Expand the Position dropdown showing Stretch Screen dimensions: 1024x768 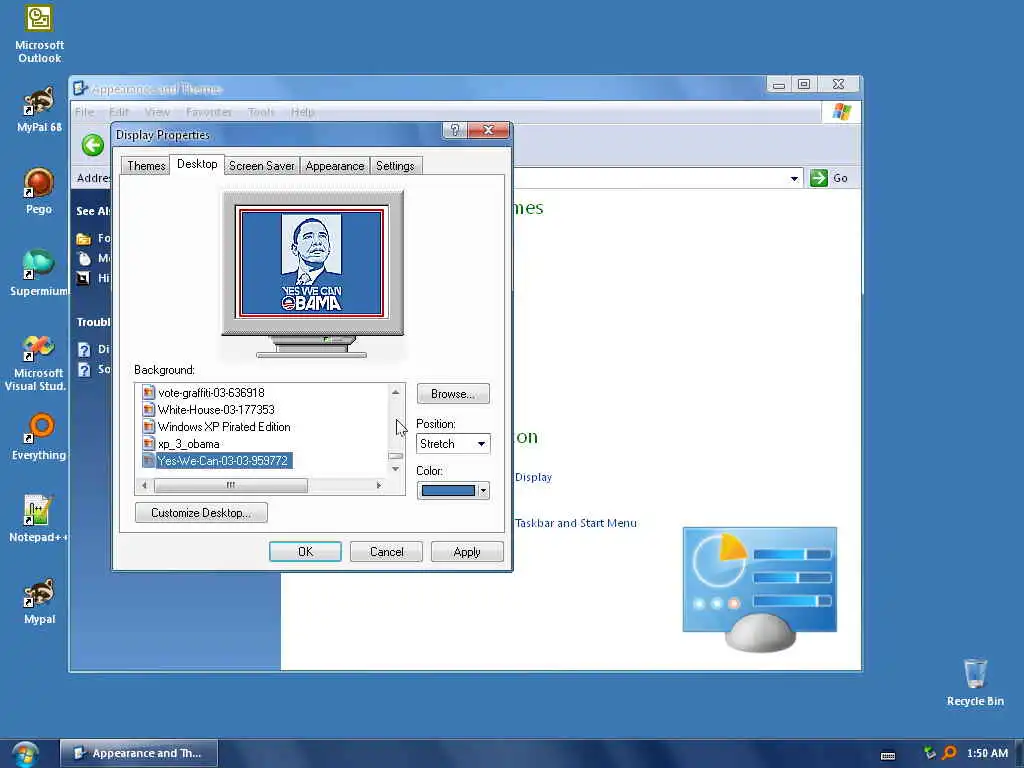481,444
